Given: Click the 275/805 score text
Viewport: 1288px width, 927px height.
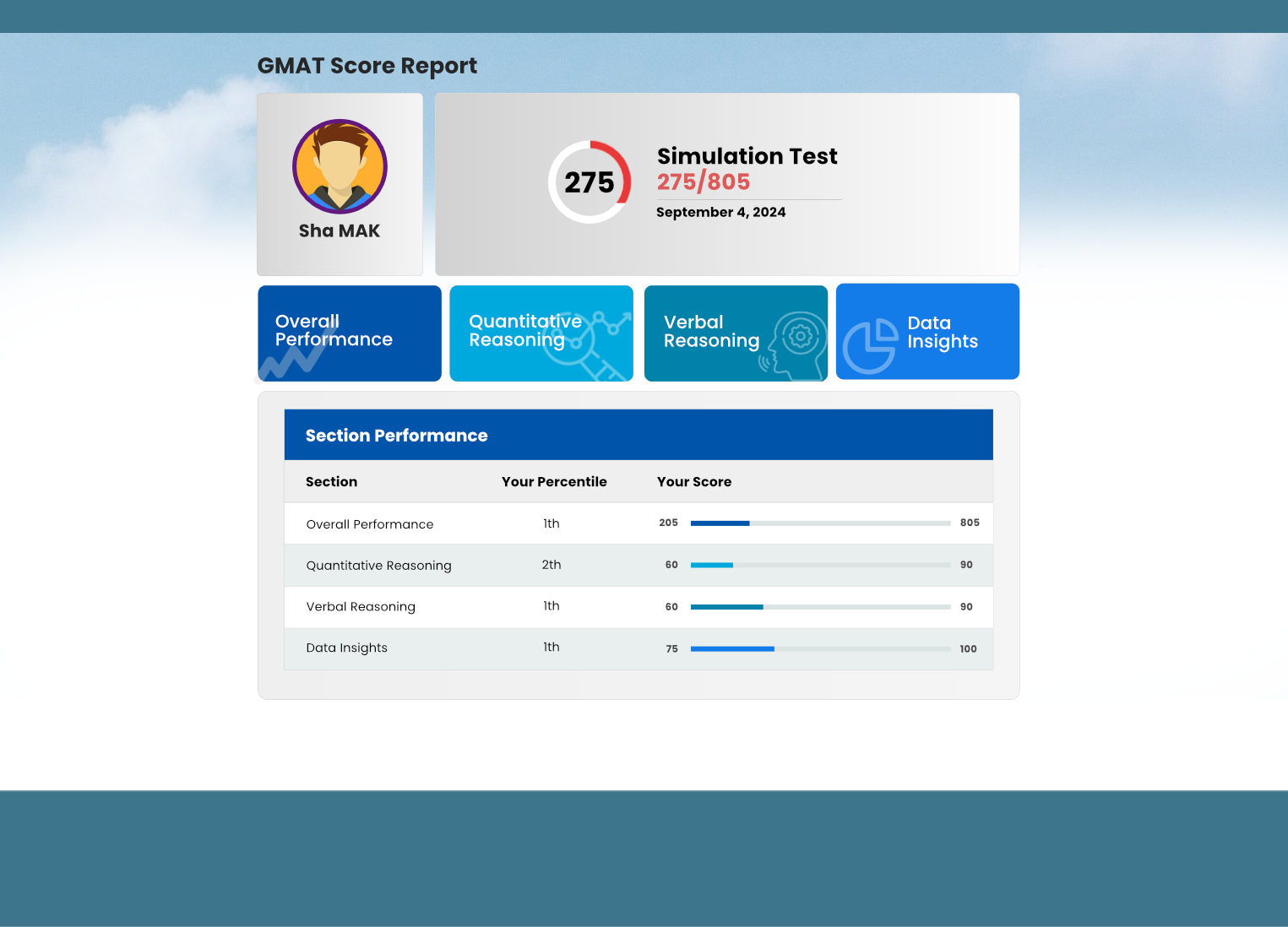Looking at the screenshot, I should pyautogui.click(x=704, y=182).
